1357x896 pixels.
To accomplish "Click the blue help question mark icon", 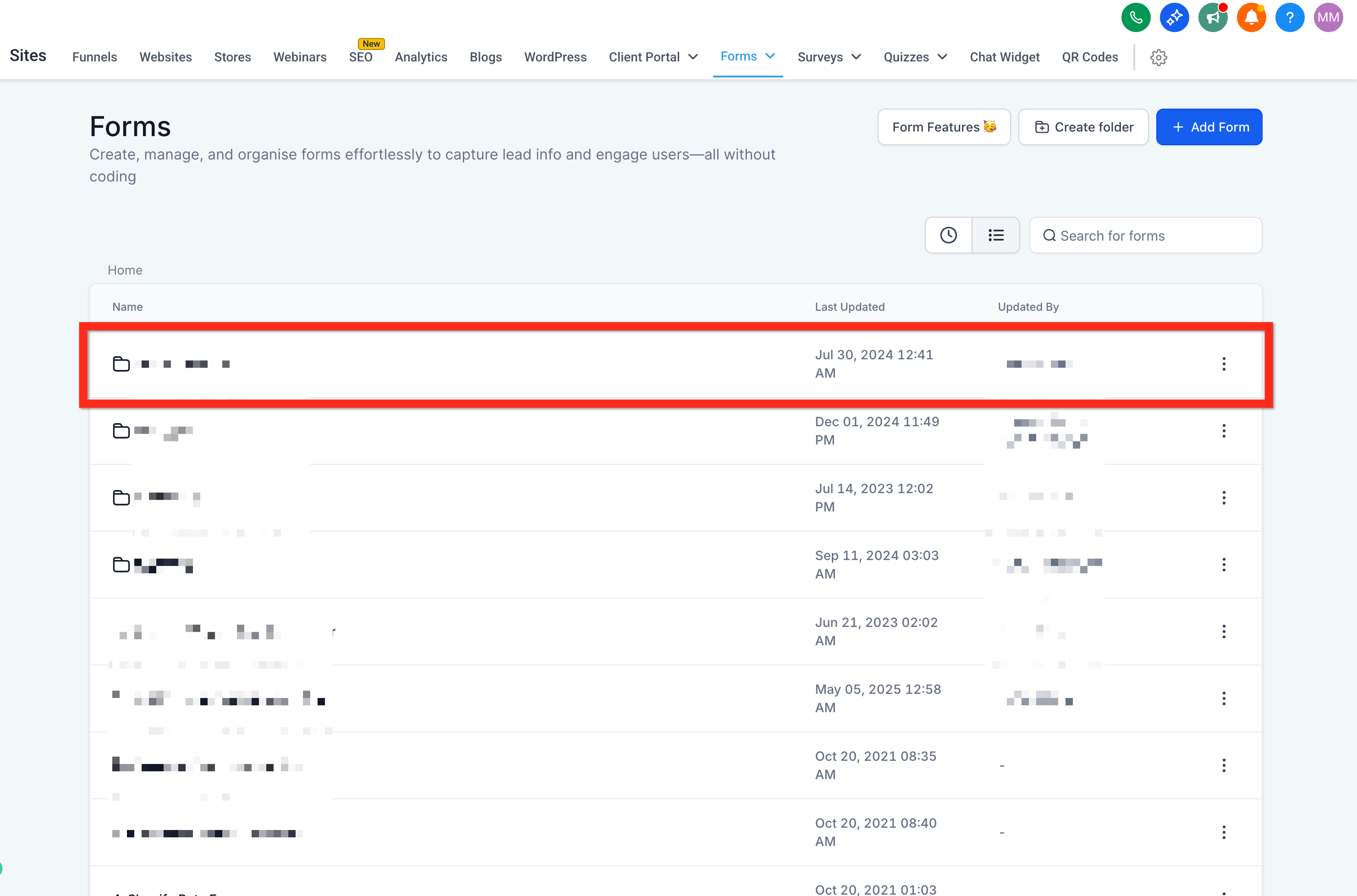I will point(1289,18).
